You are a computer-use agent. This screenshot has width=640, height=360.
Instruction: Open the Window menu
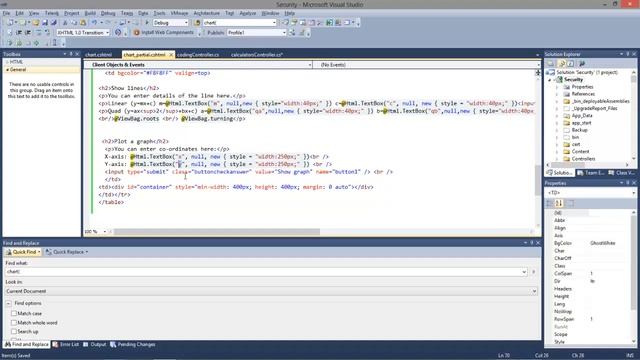(x=270, y=13)
